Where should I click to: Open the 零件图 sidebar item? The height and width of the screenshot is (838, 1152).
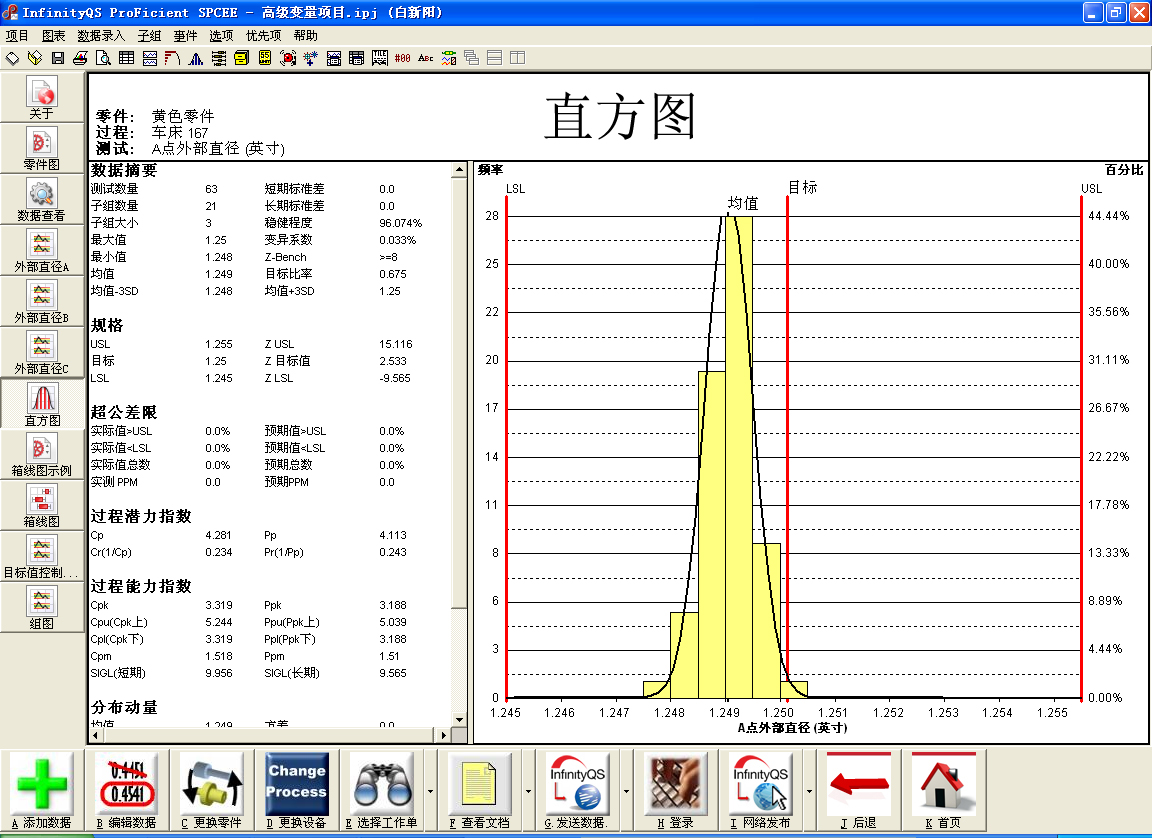tap(42, 148)
